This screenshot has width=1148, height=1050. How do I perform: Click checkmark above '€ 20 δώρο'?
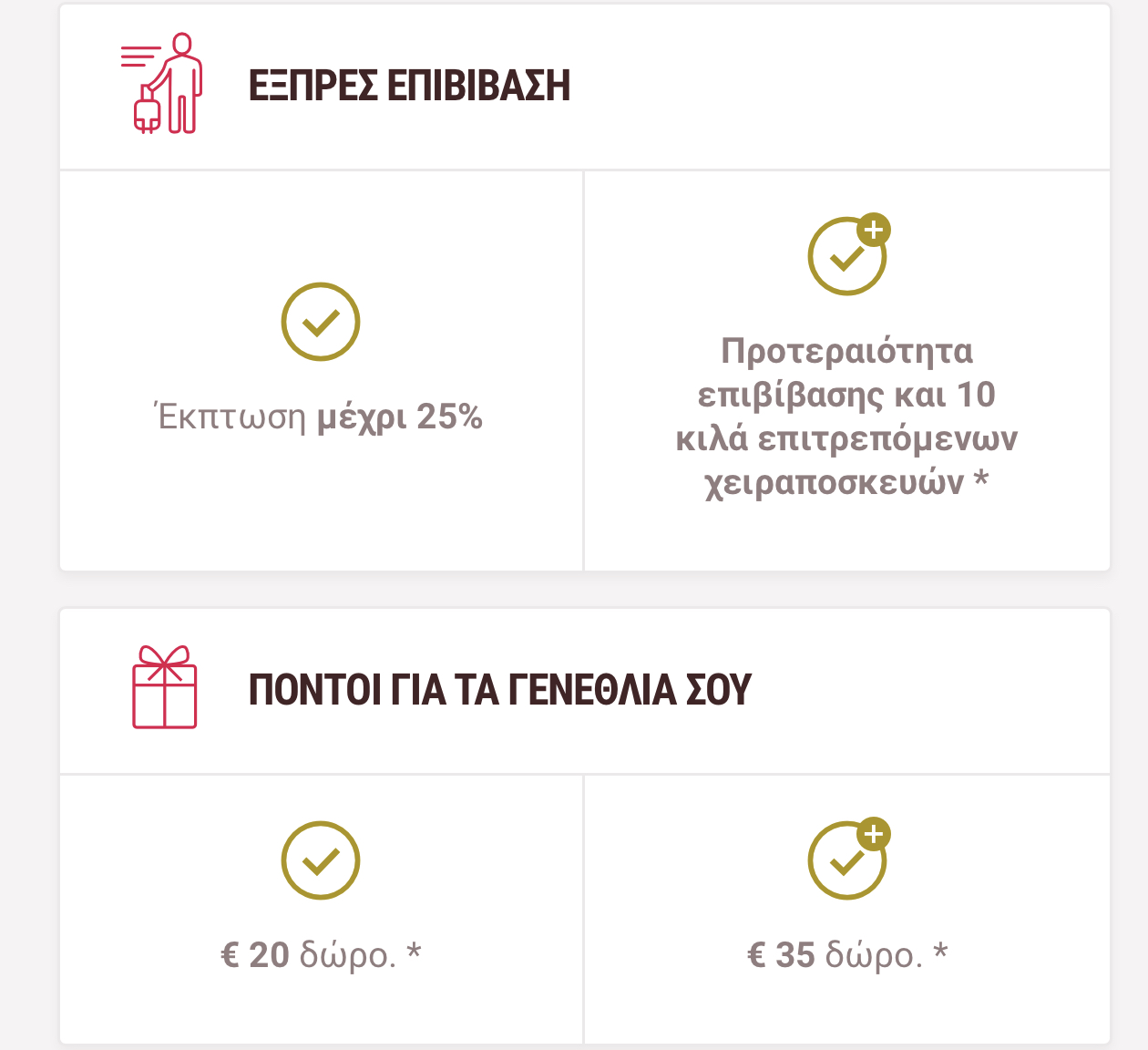[321, 860]
